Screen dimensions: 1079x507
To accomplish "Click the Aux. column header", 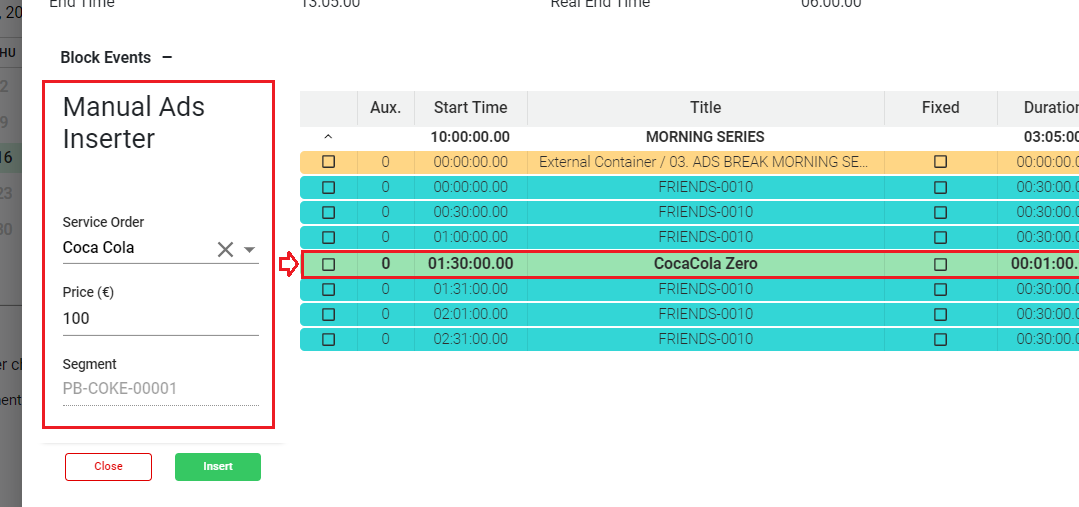I will click(385, 108).
